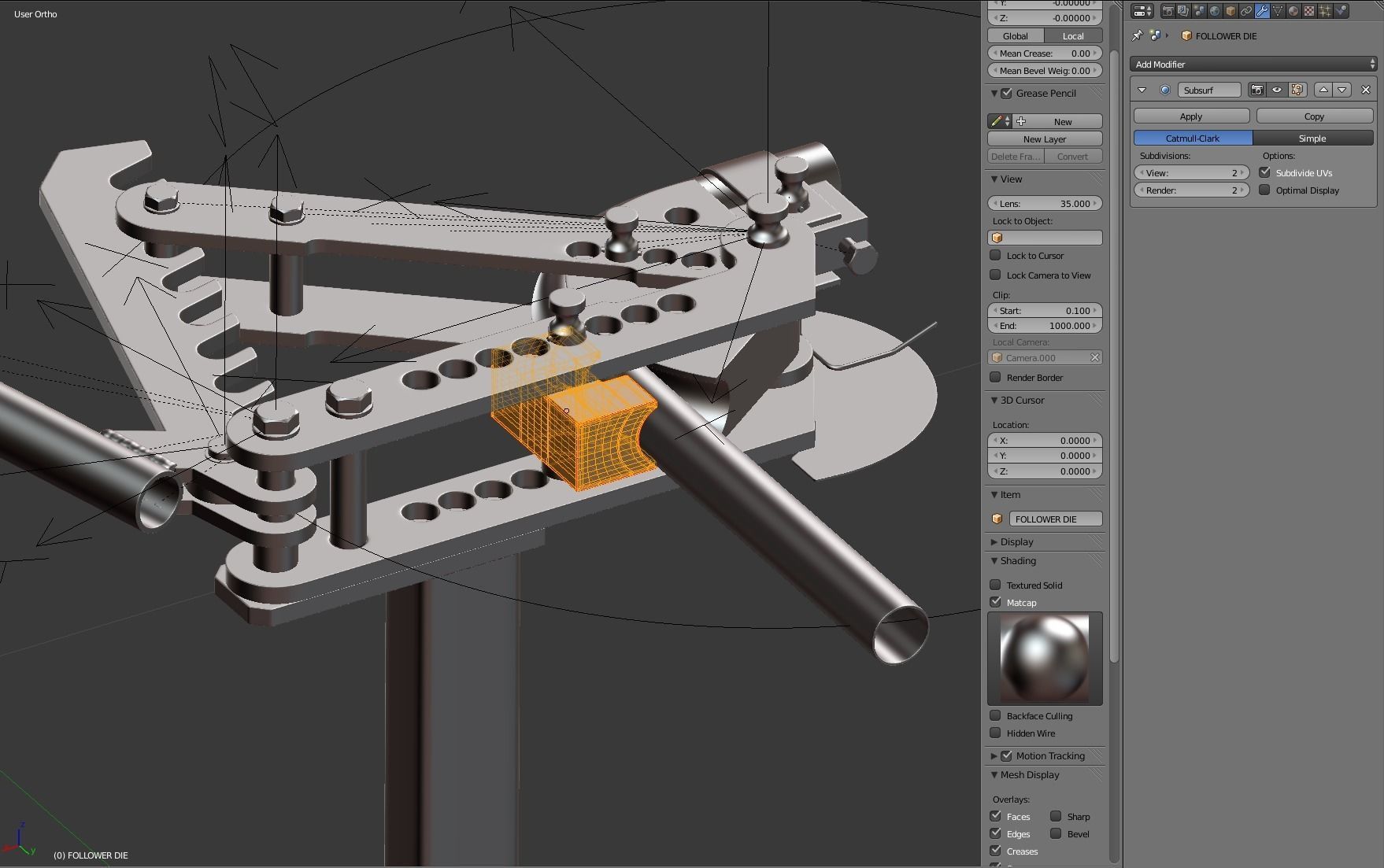Open the Physics properties tab
The image size is (1384, 868).
pyautogui.click(x=1340, y=11)
